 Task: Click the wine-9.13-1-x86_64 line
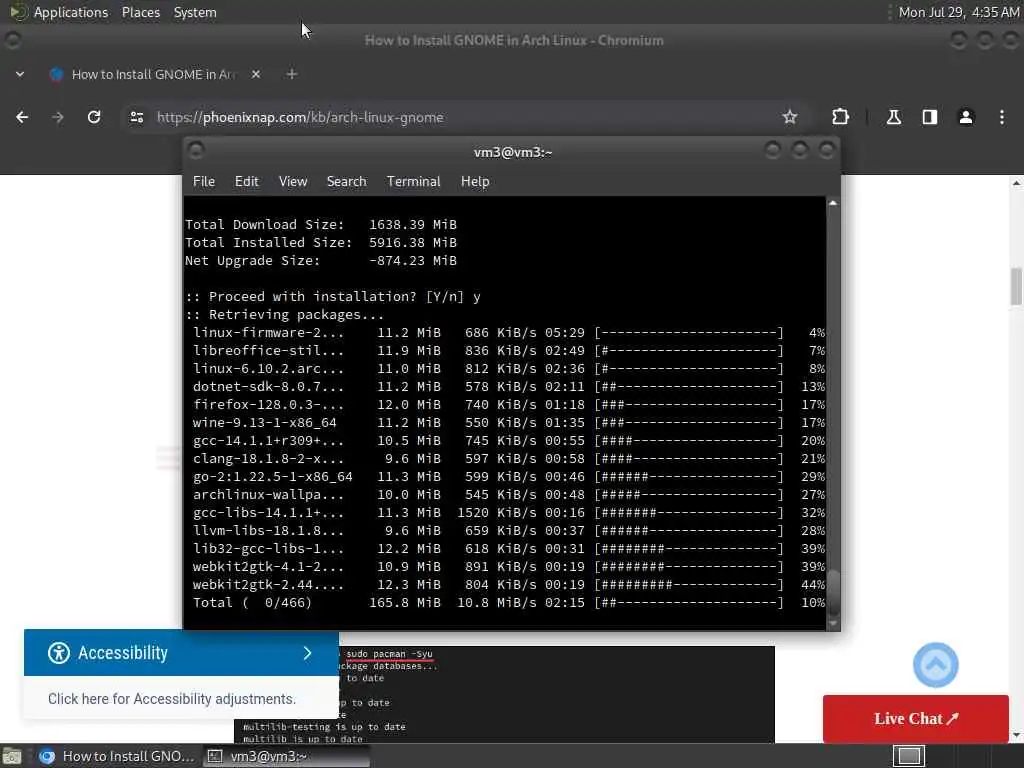click(509, 423)
